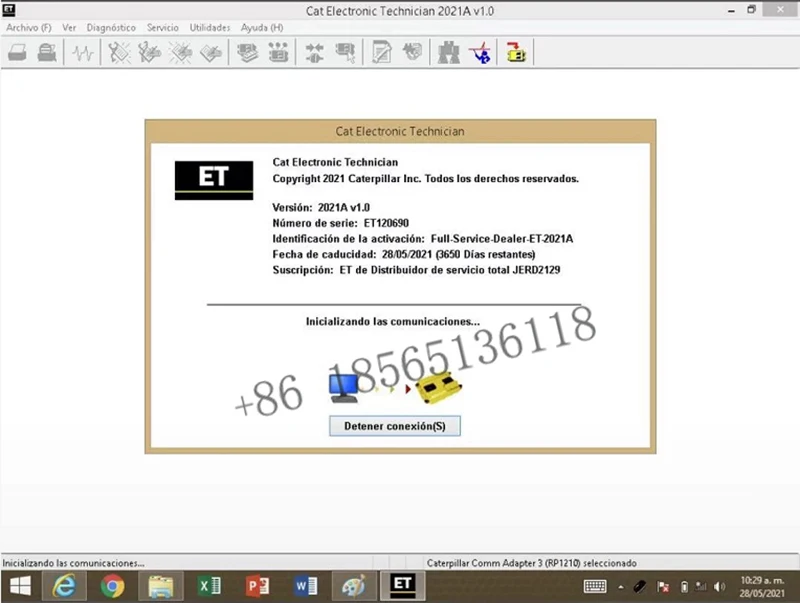Viewport: 800px width, 603px height.
Task: Click the fourth diagnostic clipboard icon
Action: 211,53
